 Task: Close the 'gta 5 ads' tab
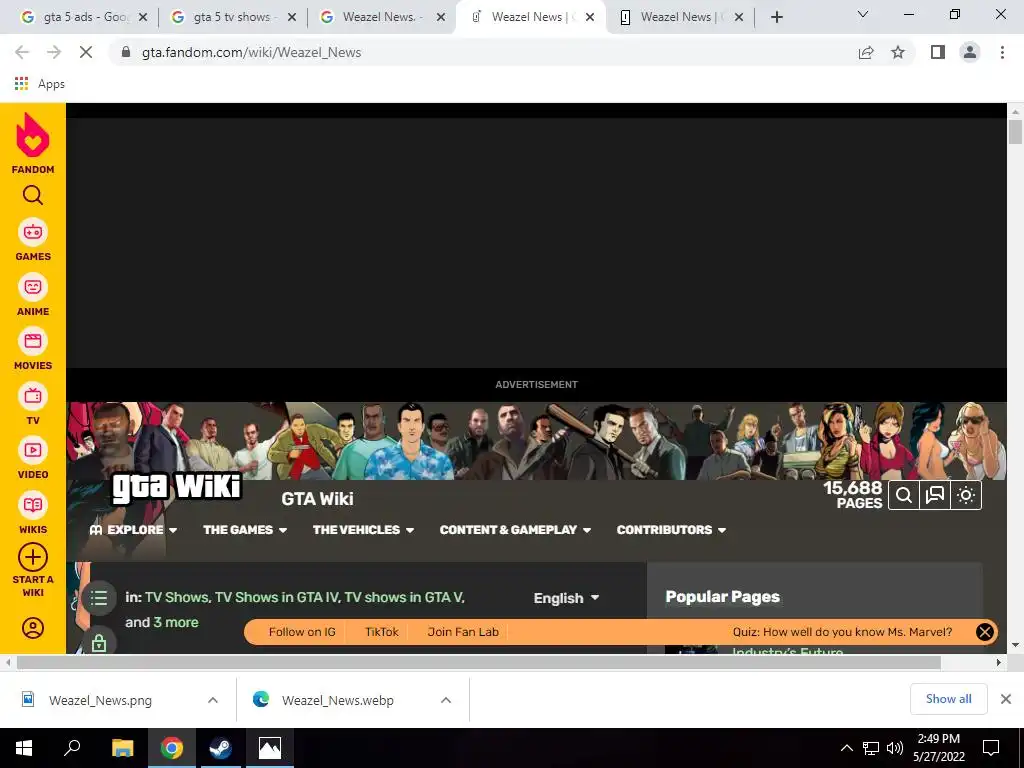click(143, 17)
